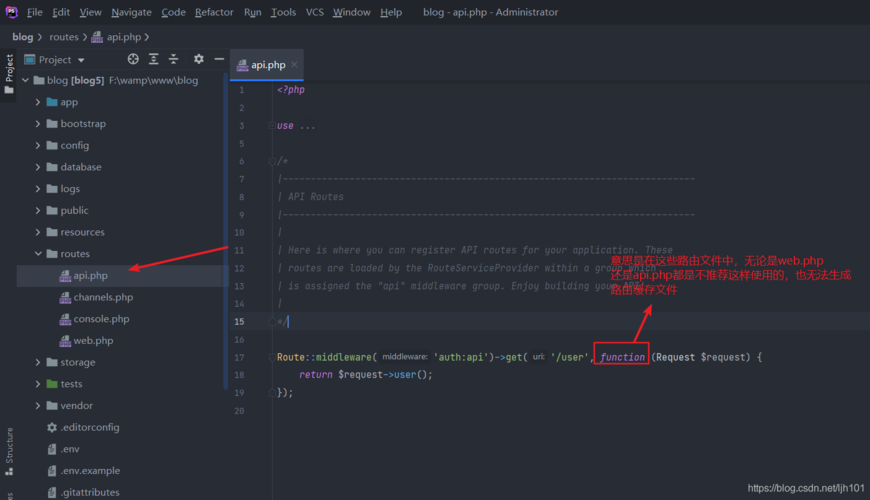Click the function keyword on line 17
The width and height of the screenshot is (870, 500).
[x=622, y=357]
